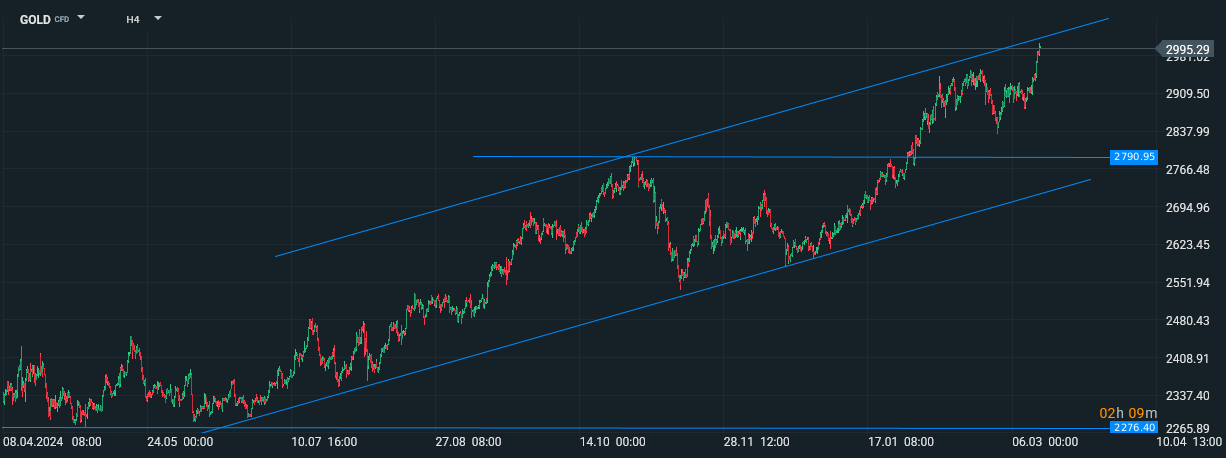Screen dimensions: 1226x458
Task: Click time axis label 17.01 08:00
Action: (x=900, y=441)
